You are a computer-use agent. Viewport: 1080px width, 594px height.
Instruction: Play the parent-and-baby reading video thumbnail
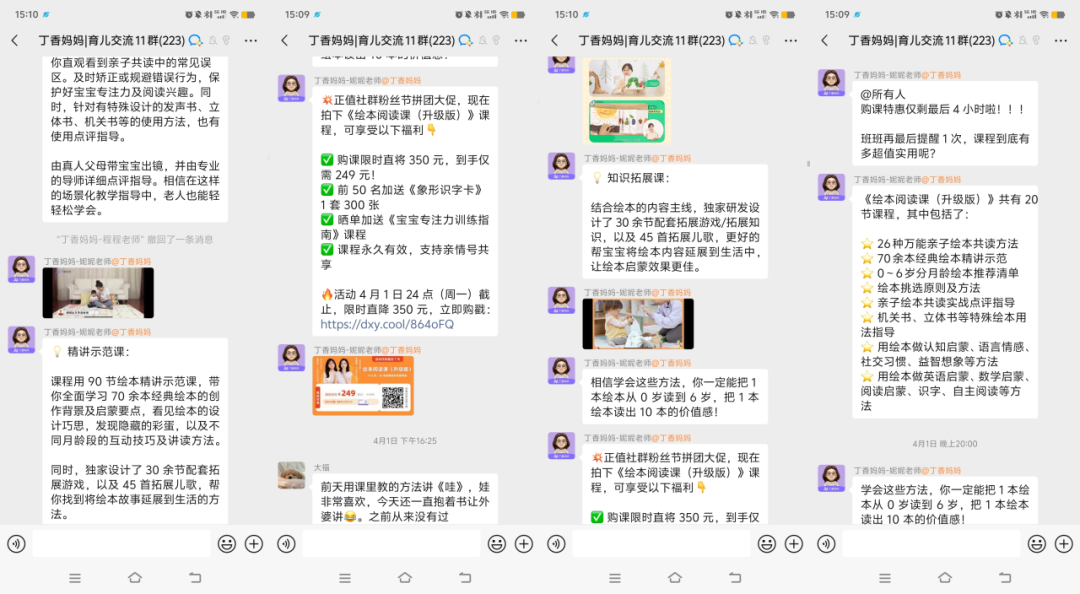pyautogui.click(x=98, y=293)
